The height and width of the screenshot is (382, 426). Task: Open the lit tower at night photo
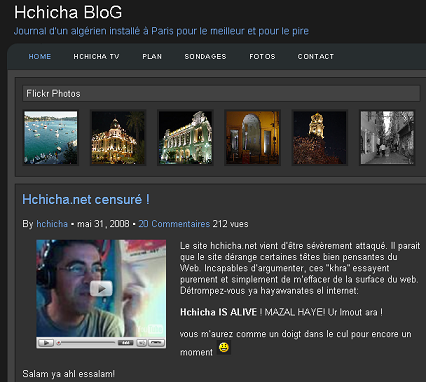pos(320,138)
